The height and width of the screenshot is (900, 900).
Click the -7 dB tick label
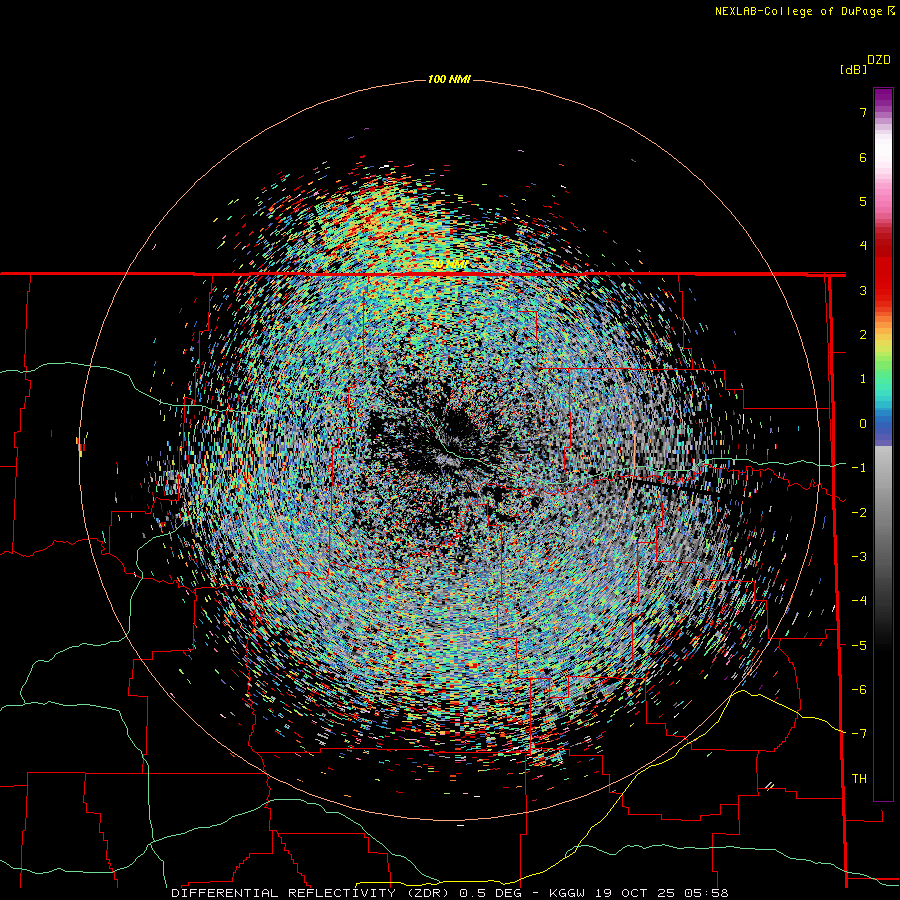(859, 734)
